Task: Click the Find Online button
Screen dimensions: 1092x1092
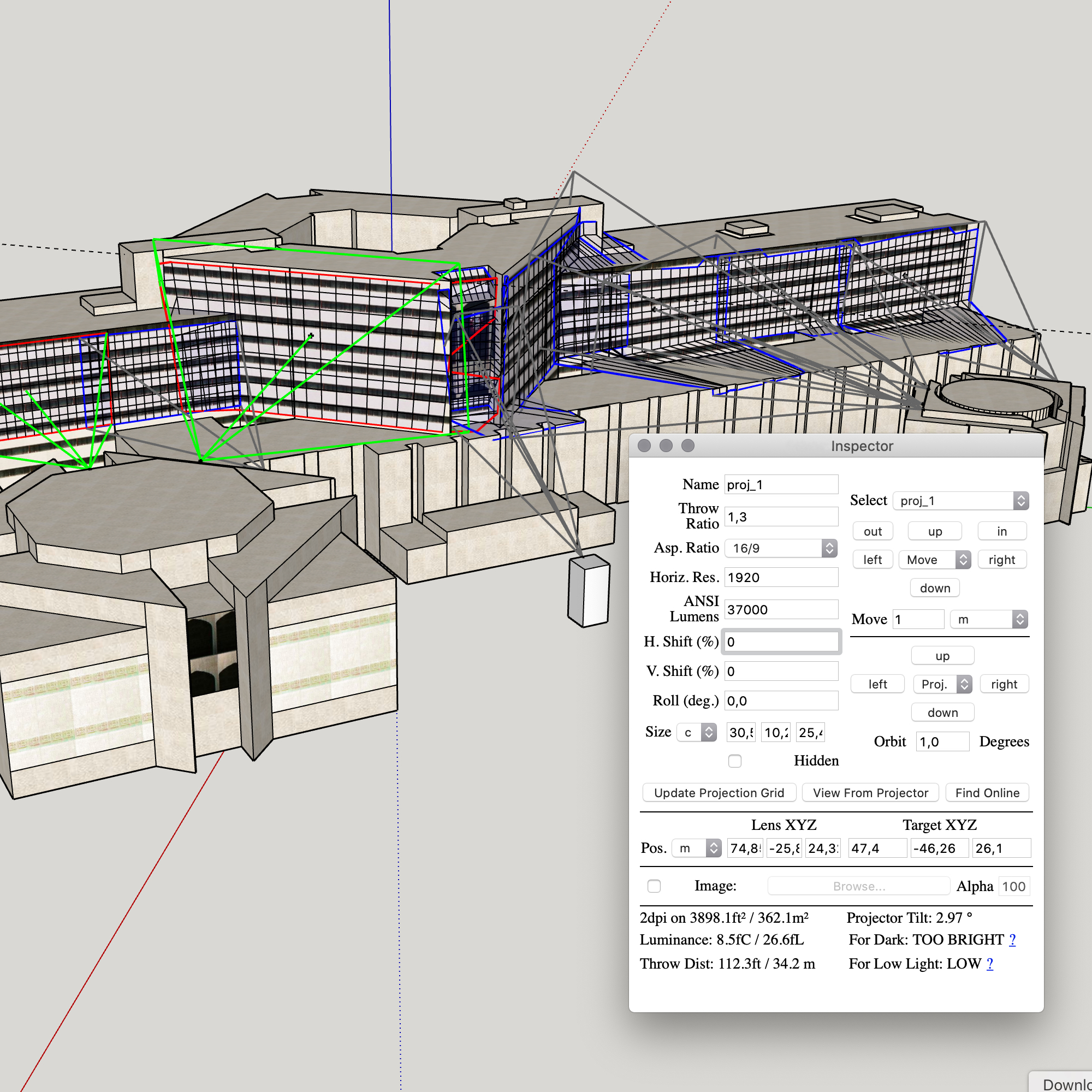Action: pyautogui.click(x=987, y=792)
